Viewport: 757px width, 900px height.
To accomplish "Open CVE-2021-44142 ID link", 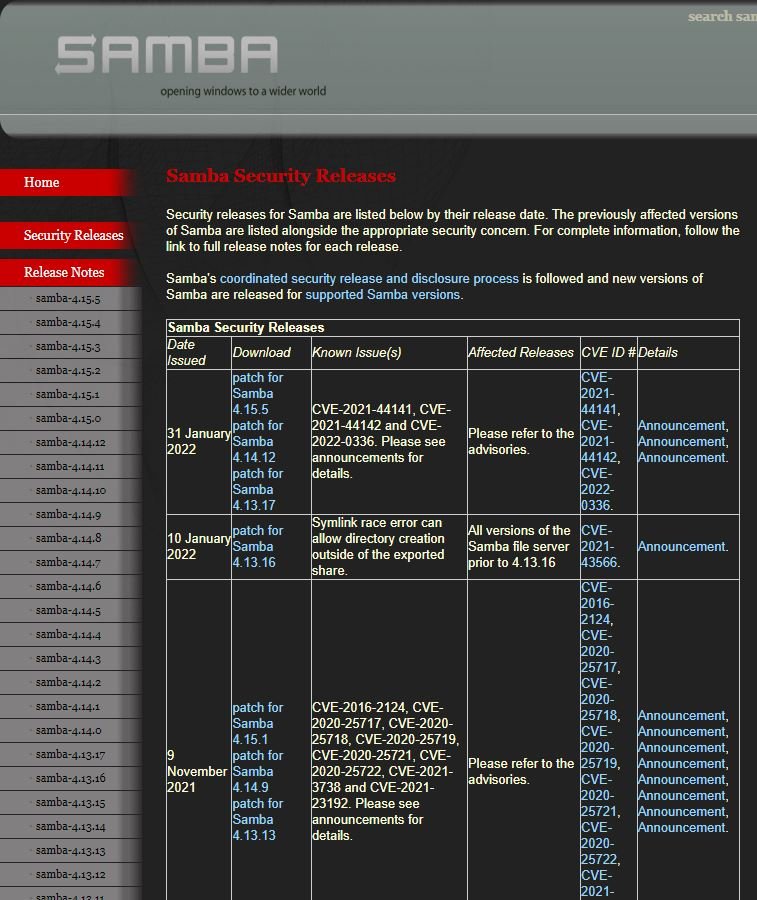I will 599,441.
